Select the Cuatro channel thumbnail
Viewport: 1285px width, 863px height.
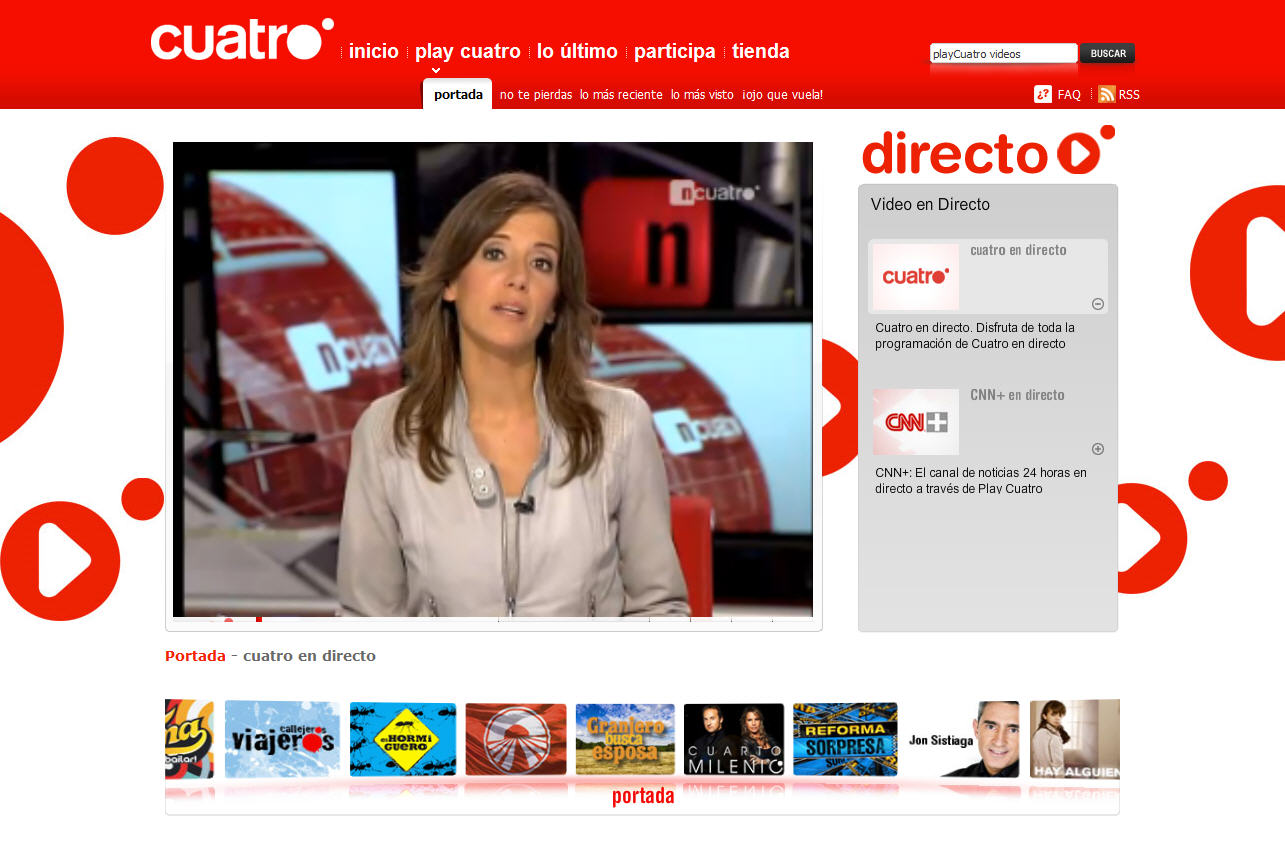915,276
